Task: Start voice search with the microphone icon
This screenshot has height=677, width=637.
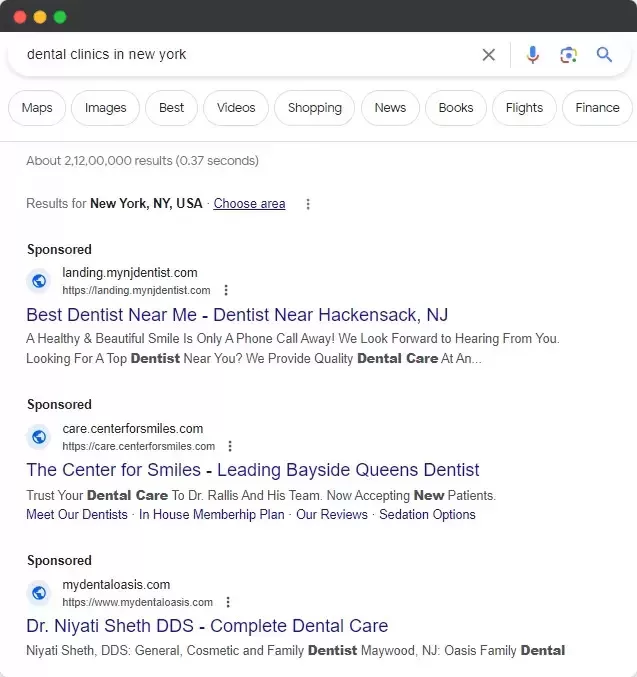Action: coord(532,55)
